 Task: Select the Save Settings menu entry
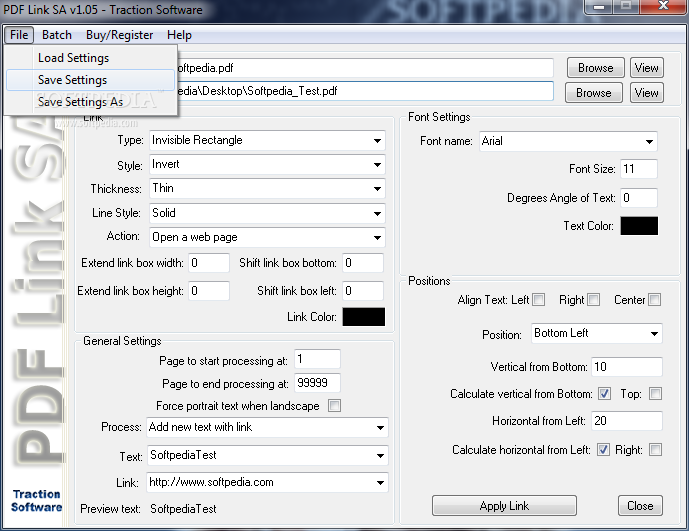click(x=91, y=80)
